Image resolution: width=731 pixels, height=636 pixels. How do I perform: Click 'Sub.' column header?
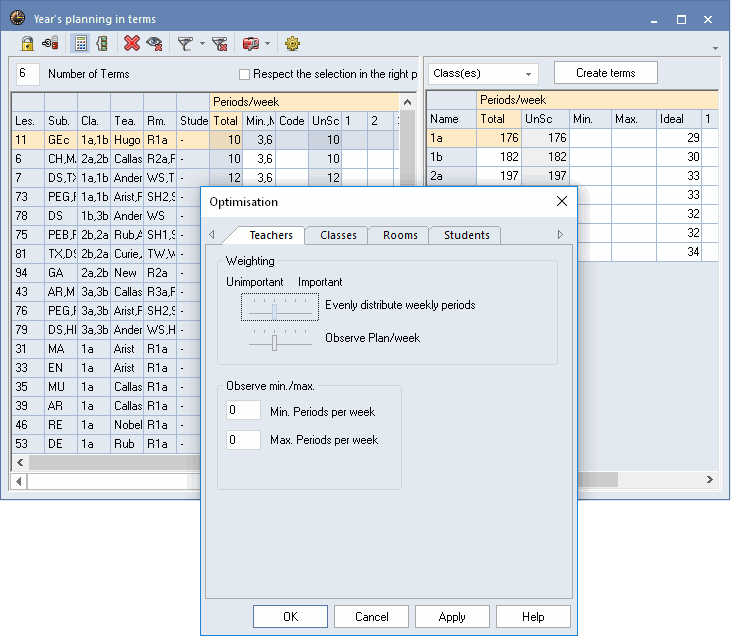coord(61,121)
